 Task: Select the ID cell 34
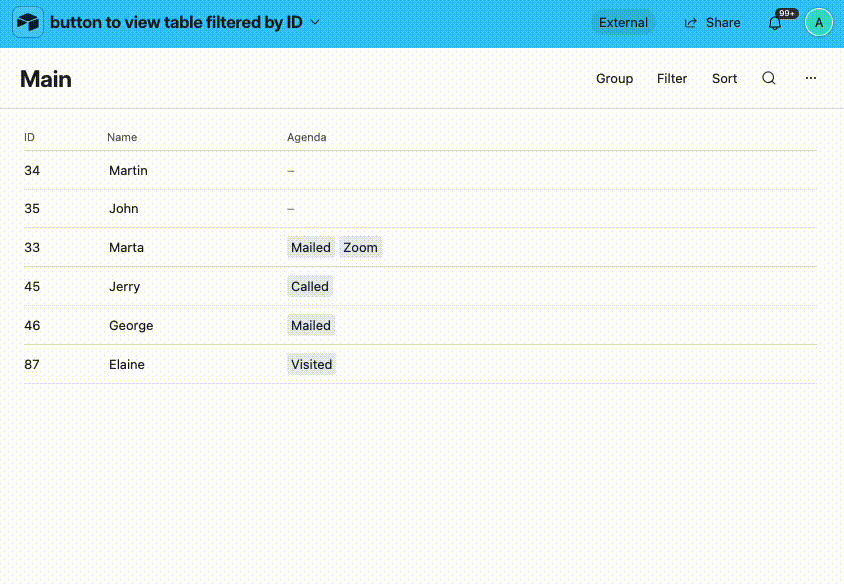[x=32, y=171]
